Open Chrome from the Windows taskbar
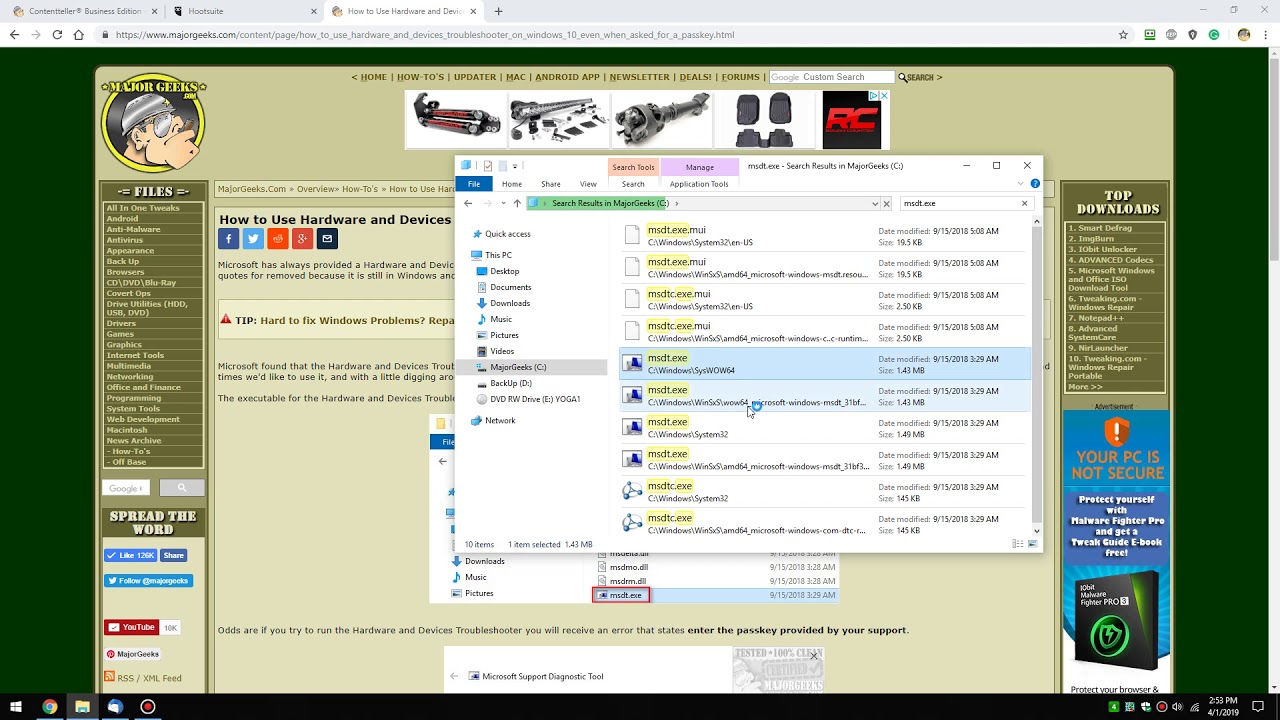Image resolution: width=1280 pixels, height=720 pixels. (x=49, y=707)
